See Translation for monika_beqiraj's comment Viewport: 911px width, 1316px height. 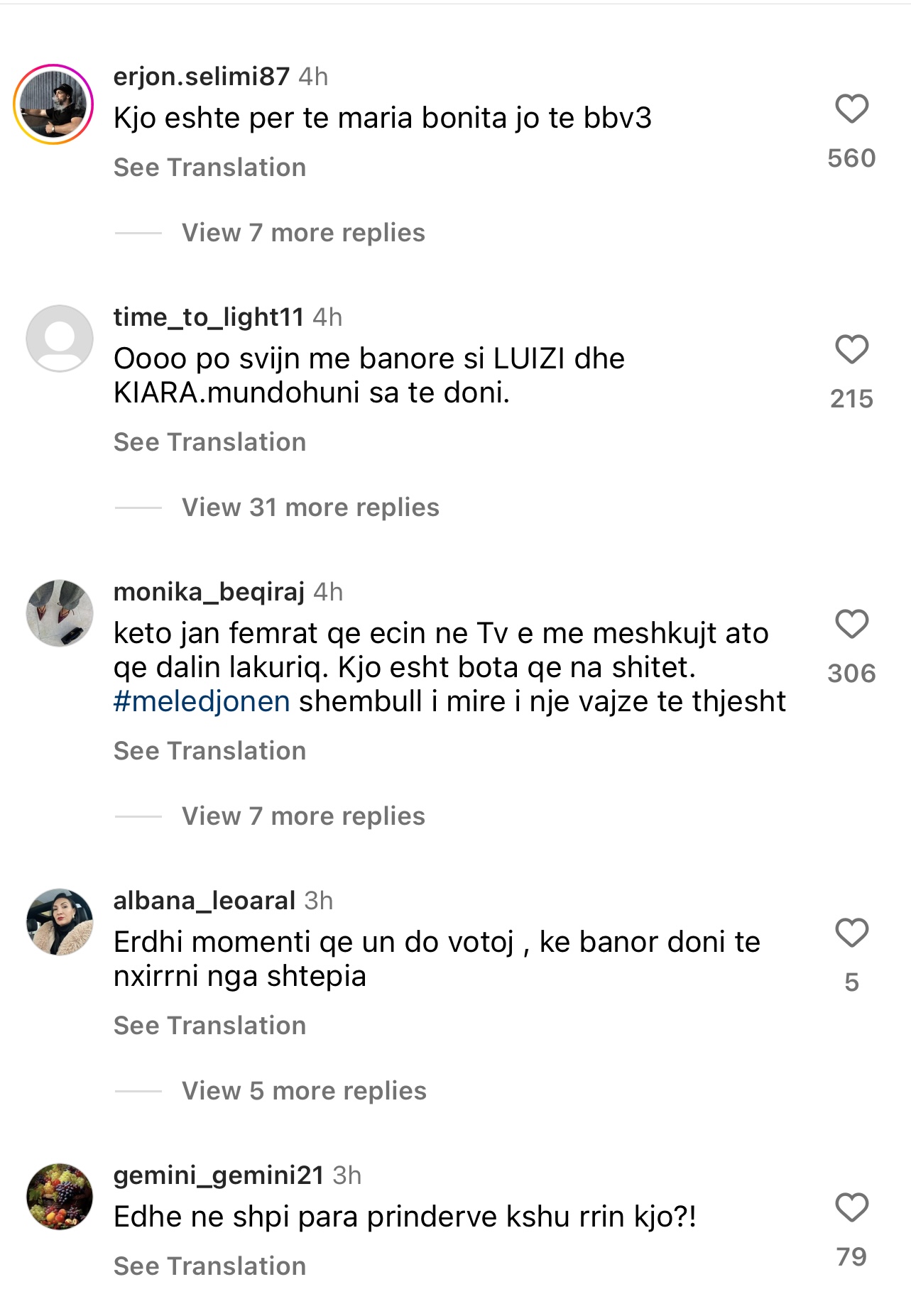[x=209, y=751]
